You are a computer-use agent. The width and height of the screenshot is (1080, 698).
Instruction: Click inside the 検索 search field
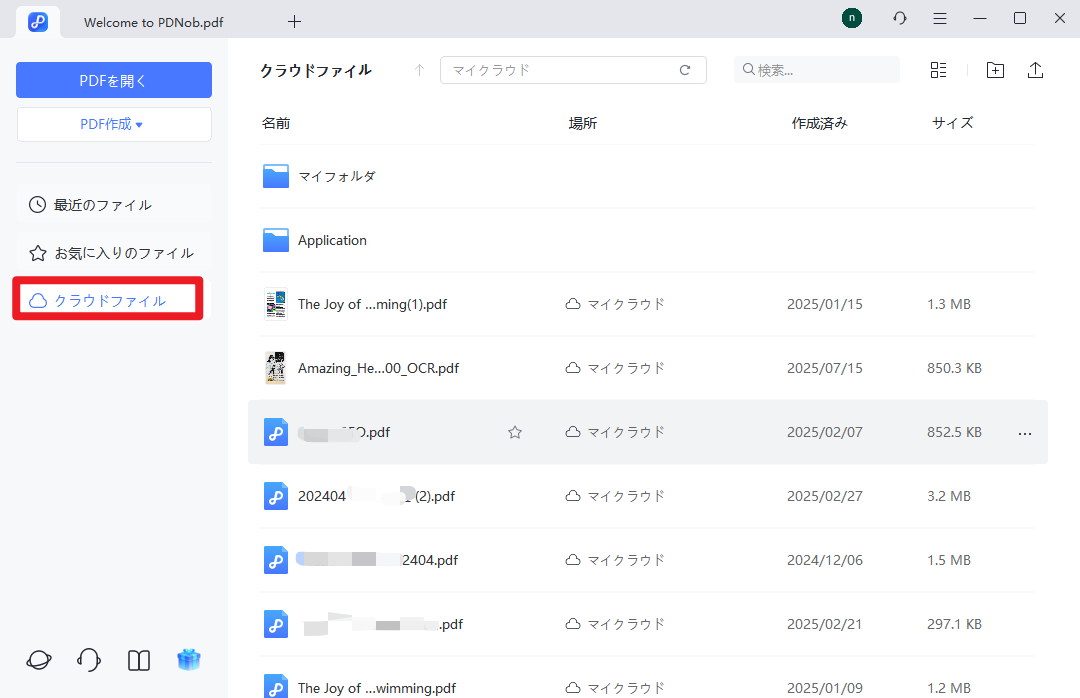[x=817, y=70]
